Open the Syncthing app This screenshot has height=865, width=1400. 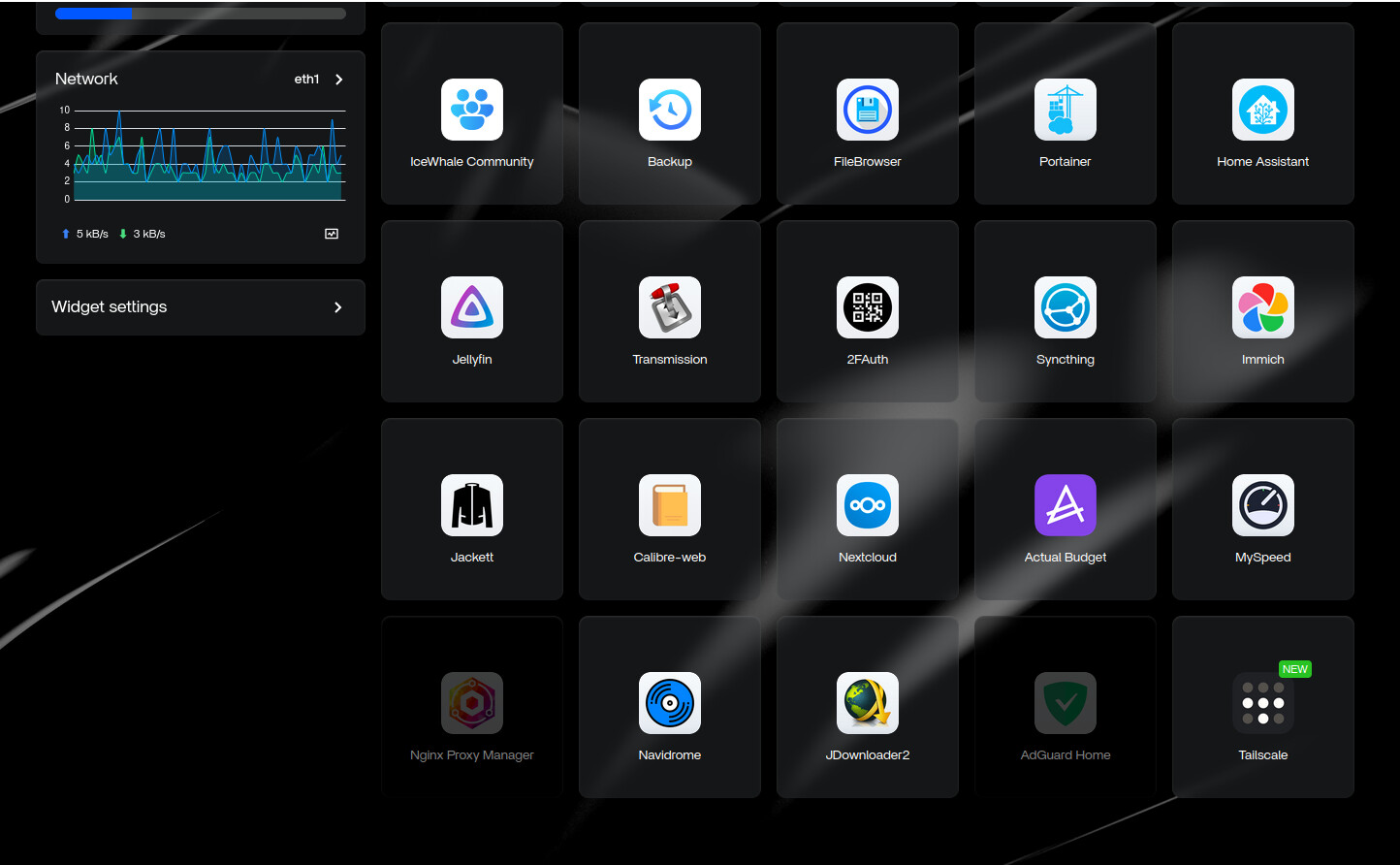coord(1065,307)
